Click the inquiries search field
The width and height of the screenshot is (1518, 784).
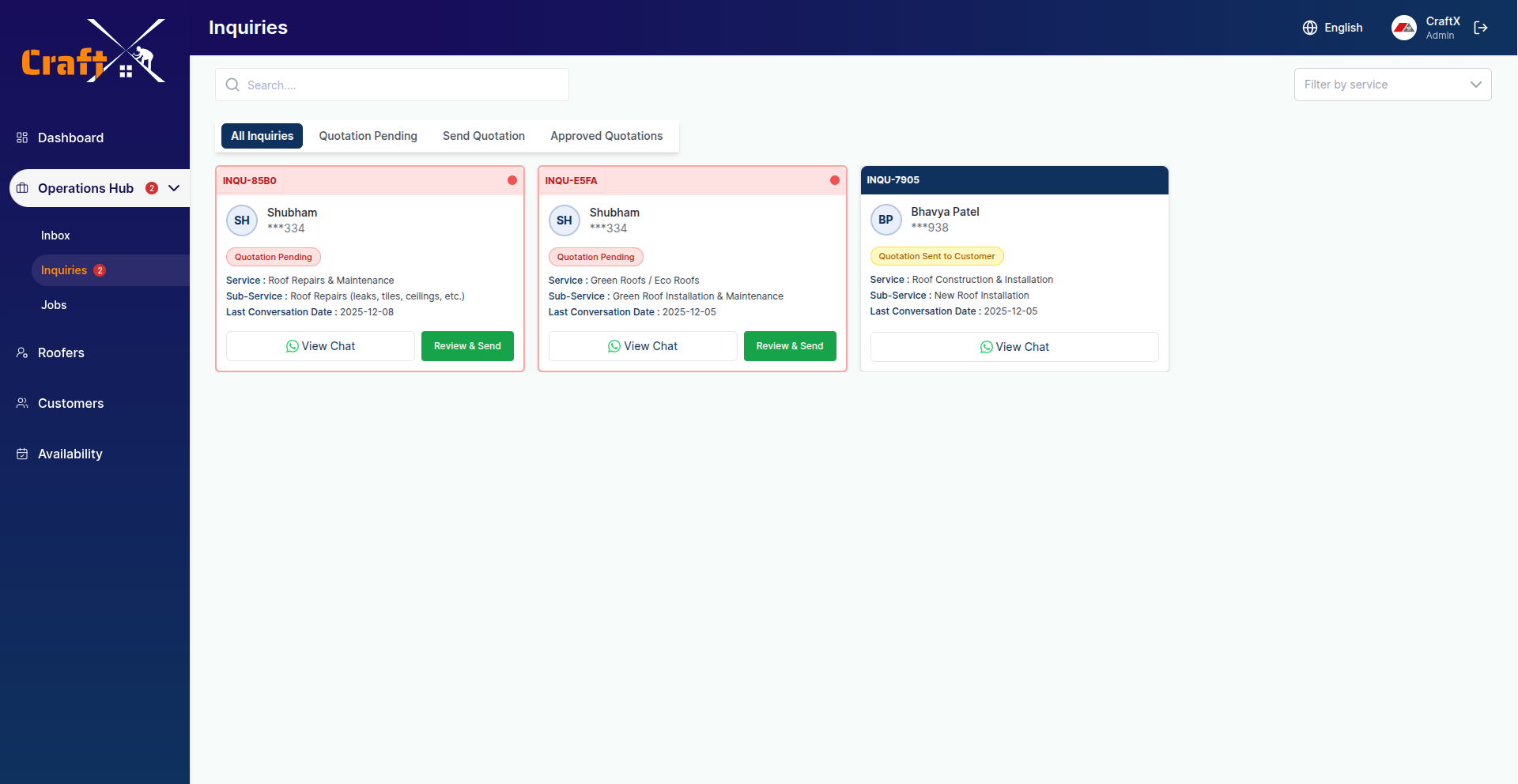coord(391,85)
